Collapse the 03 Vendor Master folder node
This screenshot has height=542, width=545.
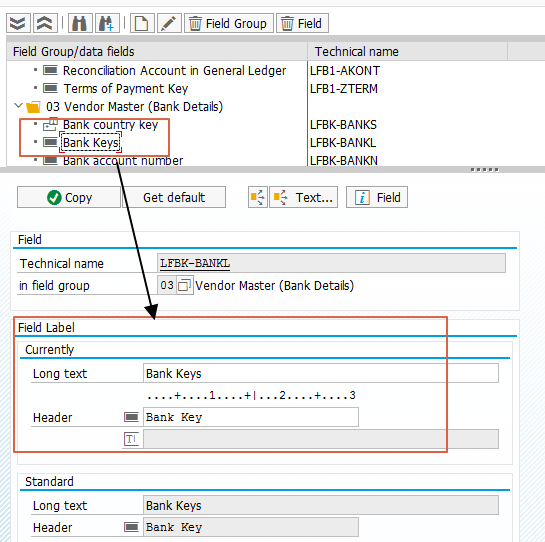[x=18, y=105]
